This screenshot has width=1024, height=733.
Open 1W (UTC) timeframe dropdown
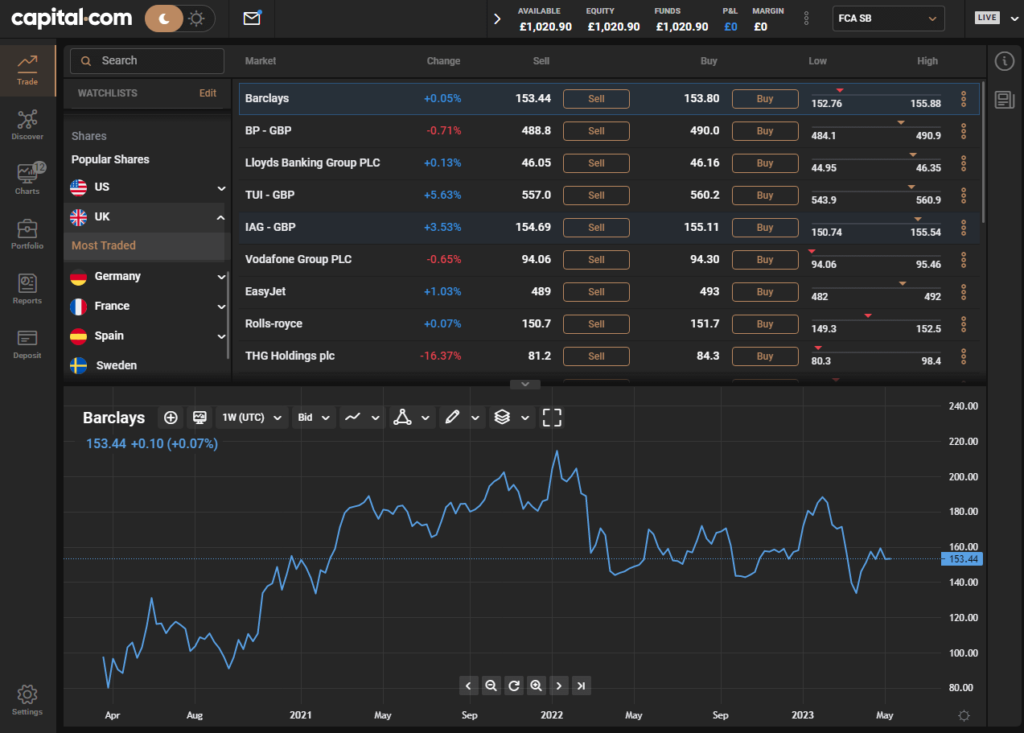pyautogui.click(x=251, y=417)
